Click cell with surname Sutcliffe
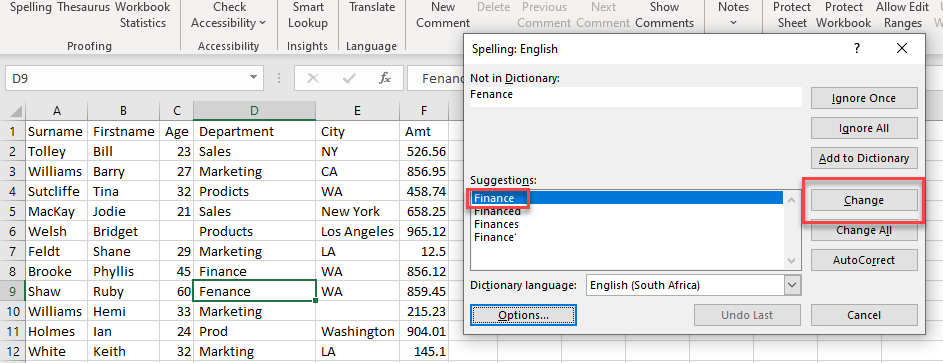 click(x=57, y=192)
